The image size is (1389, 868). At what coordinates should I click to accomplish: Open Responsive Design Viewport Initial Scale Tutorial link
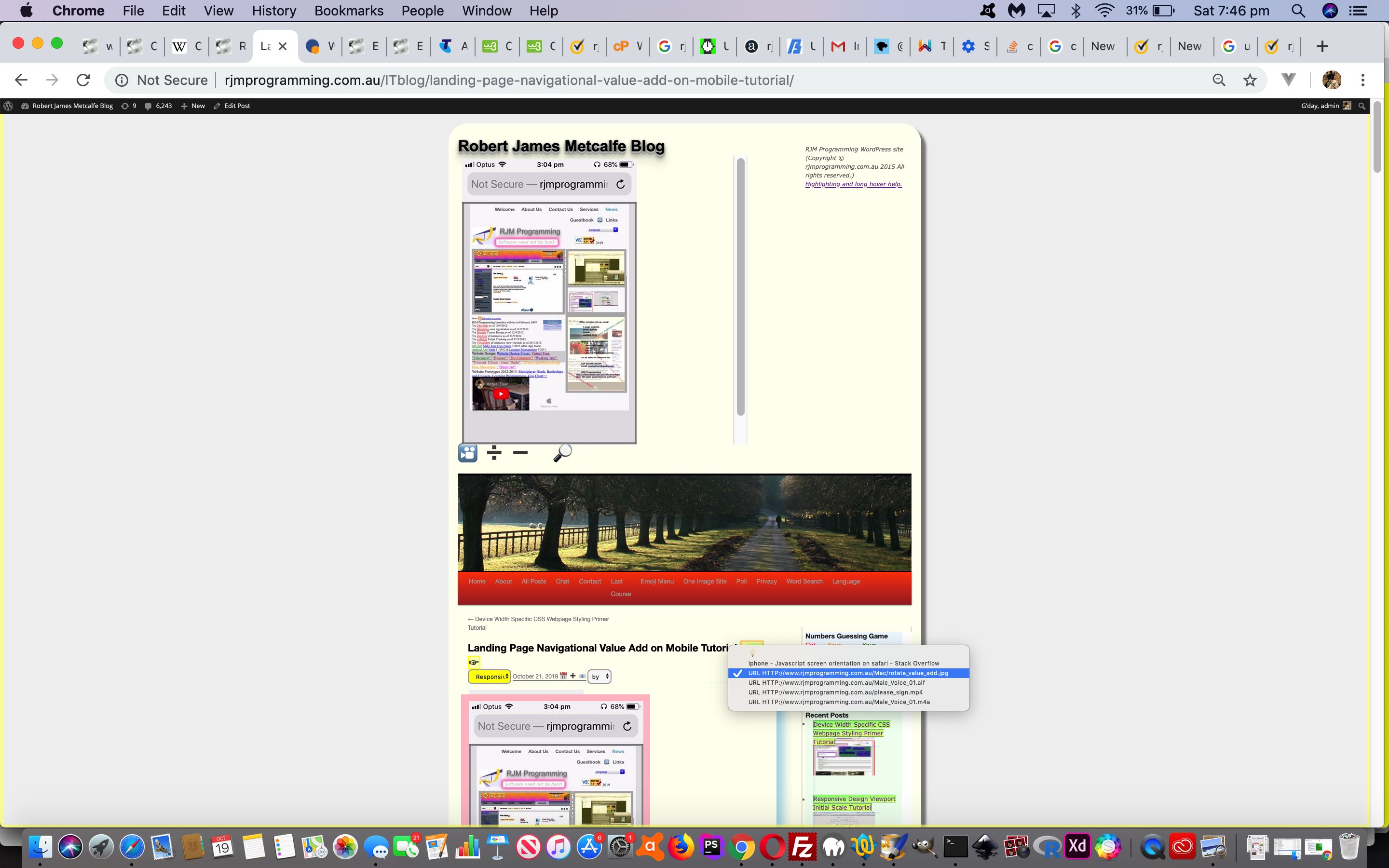(x=854, y=803)
